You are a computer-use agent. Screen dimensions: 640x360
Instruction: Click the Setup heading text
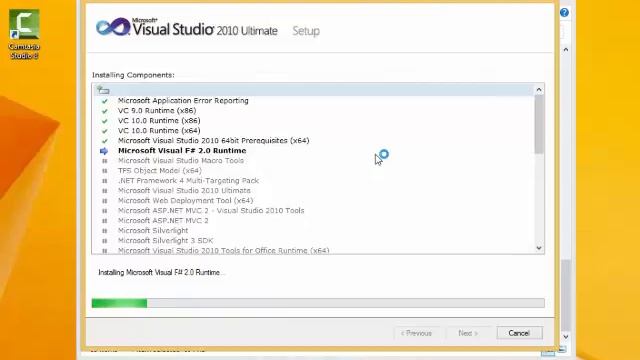[x=306, y=31]
